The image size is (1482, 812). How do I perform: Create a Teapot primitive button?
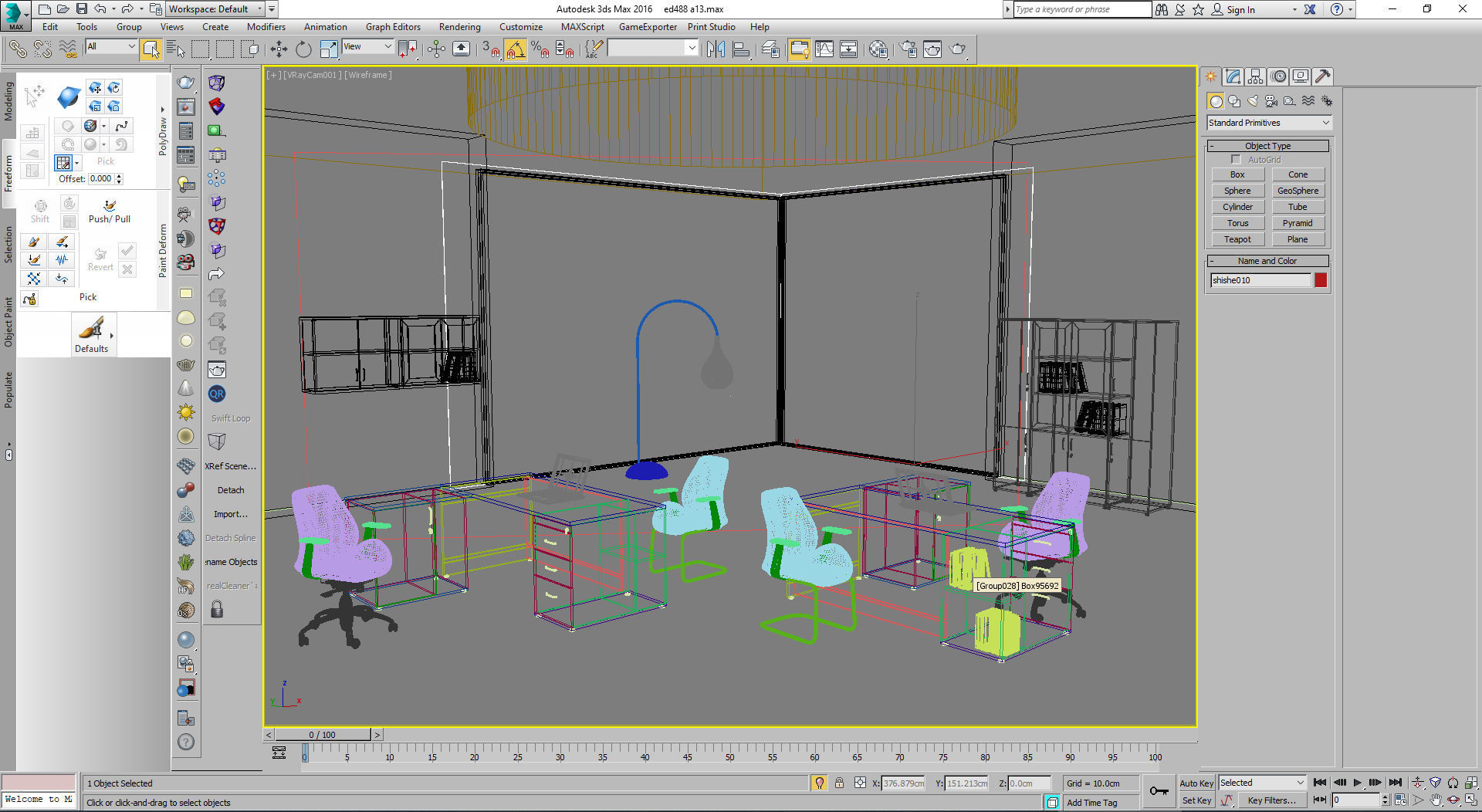point(1237,239)
